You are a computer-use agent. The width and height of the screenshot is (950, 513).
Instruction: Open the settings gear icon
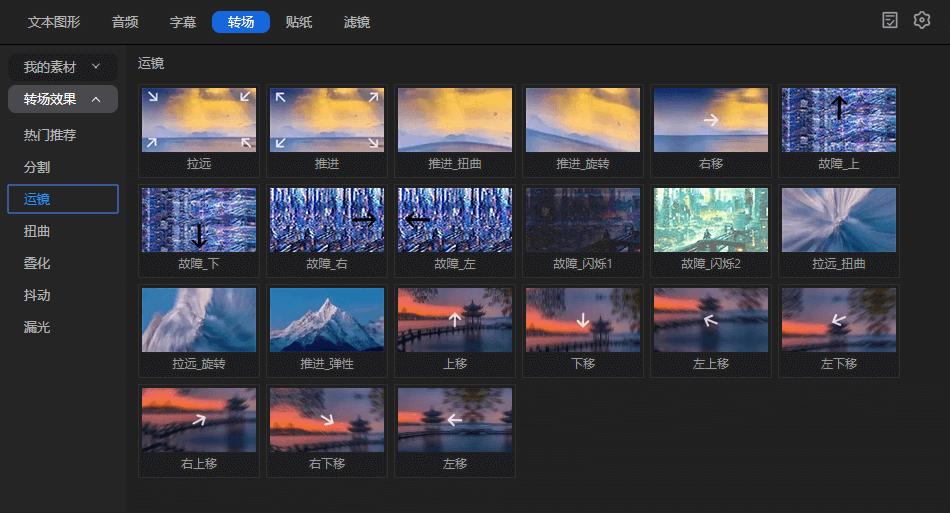pyautogui.click(x=922, y=20)
